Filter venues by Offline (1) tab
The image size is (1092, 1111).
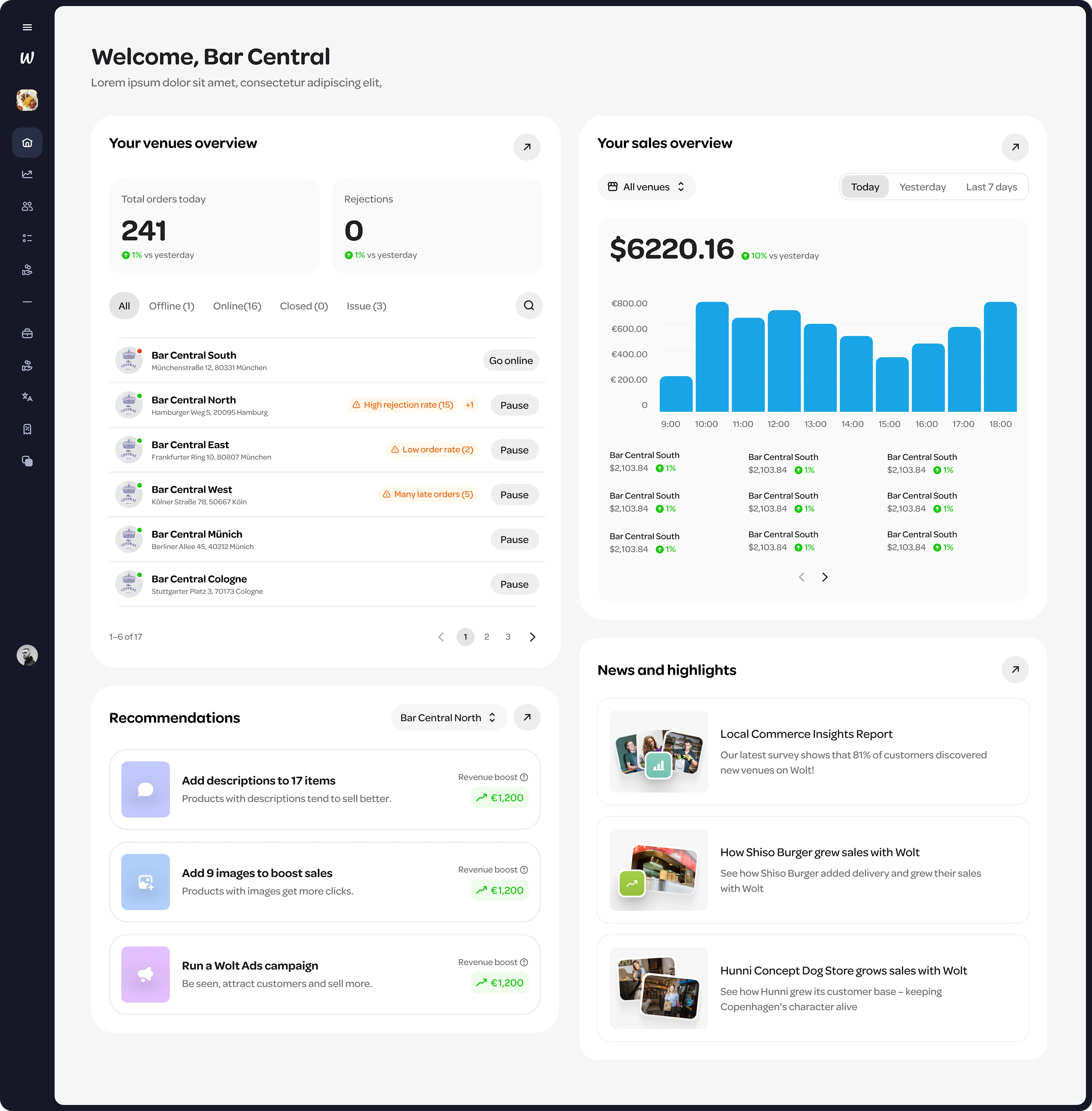pyautogui.click(x=171, y=306)
